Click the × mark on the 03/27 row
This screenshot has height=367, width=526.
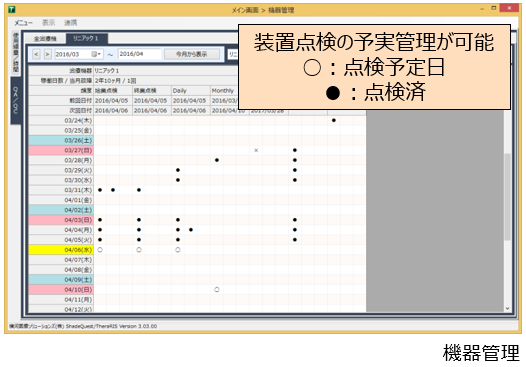(256, 150)
